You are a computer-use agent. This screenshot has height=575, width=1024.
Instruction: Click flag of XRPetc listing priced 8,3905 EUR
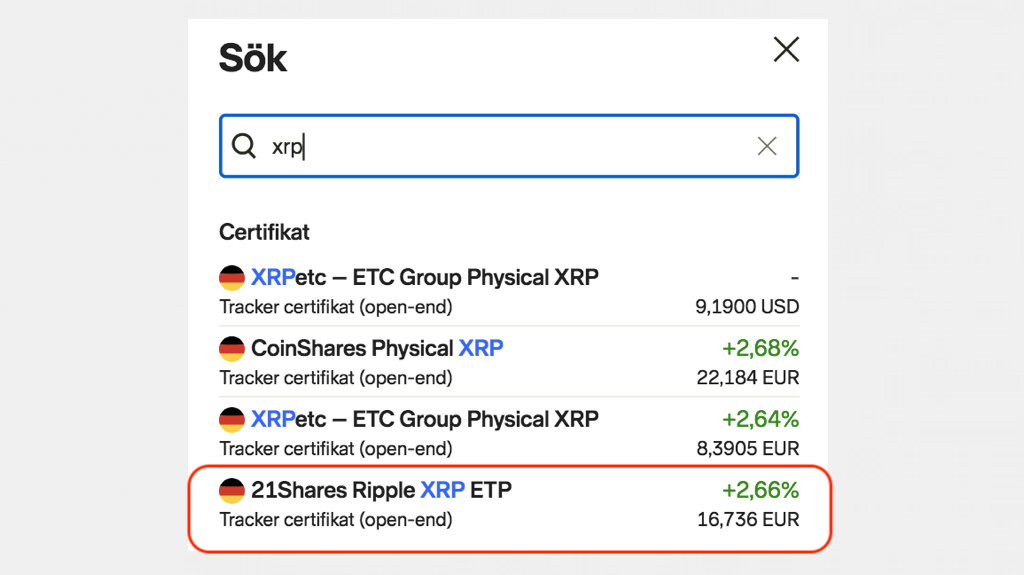232,420
